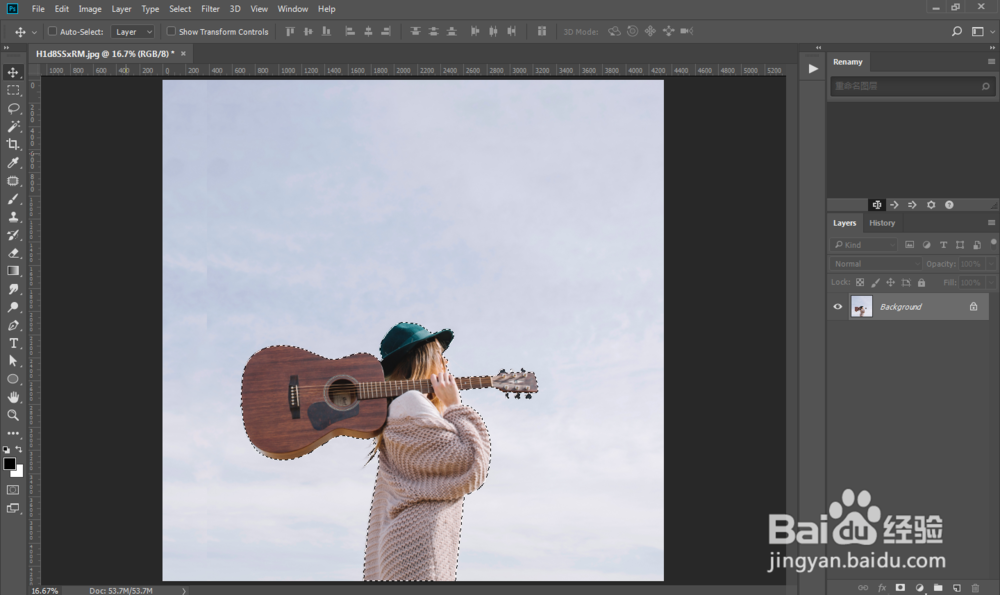Select the Eraser tool
The height and width of the screenshot is (595, 1000).
click(x=13, y=253)
